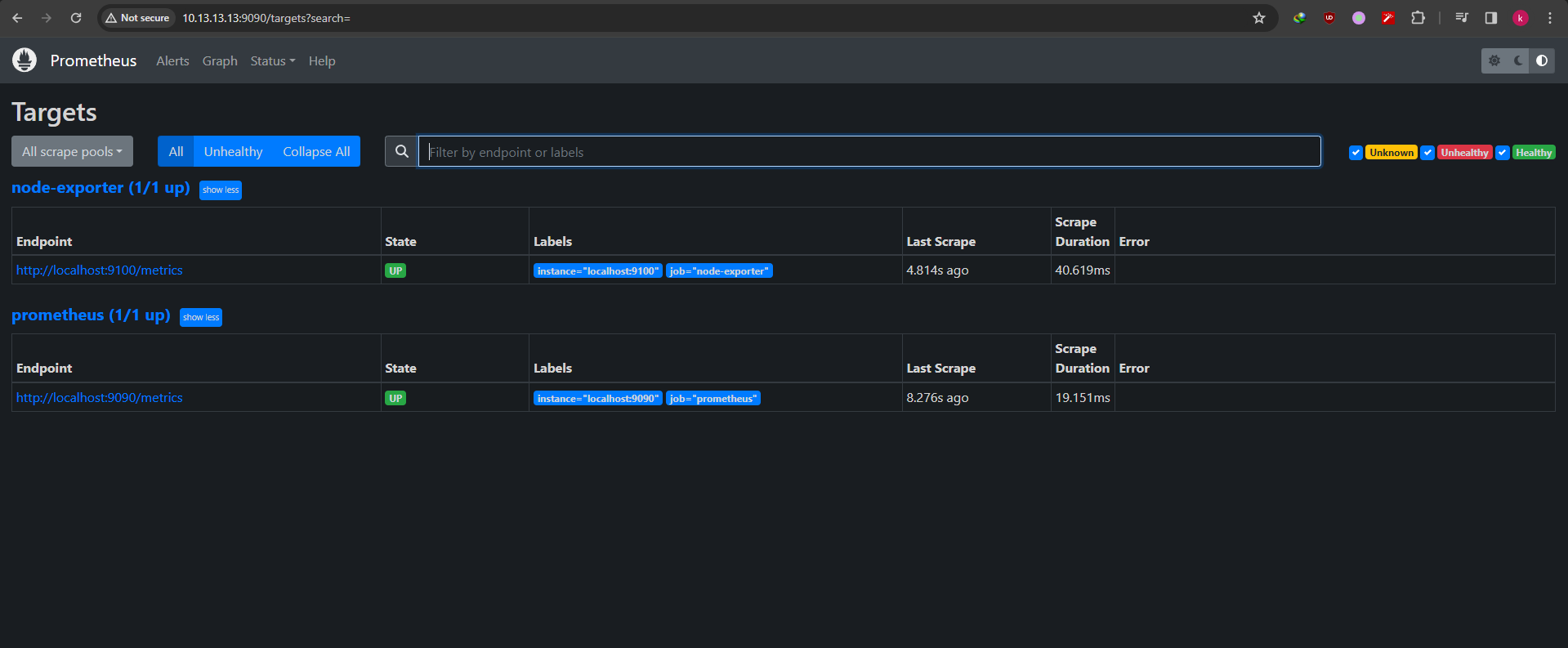Open browser extensions puzzle icon

(1418, 18)
